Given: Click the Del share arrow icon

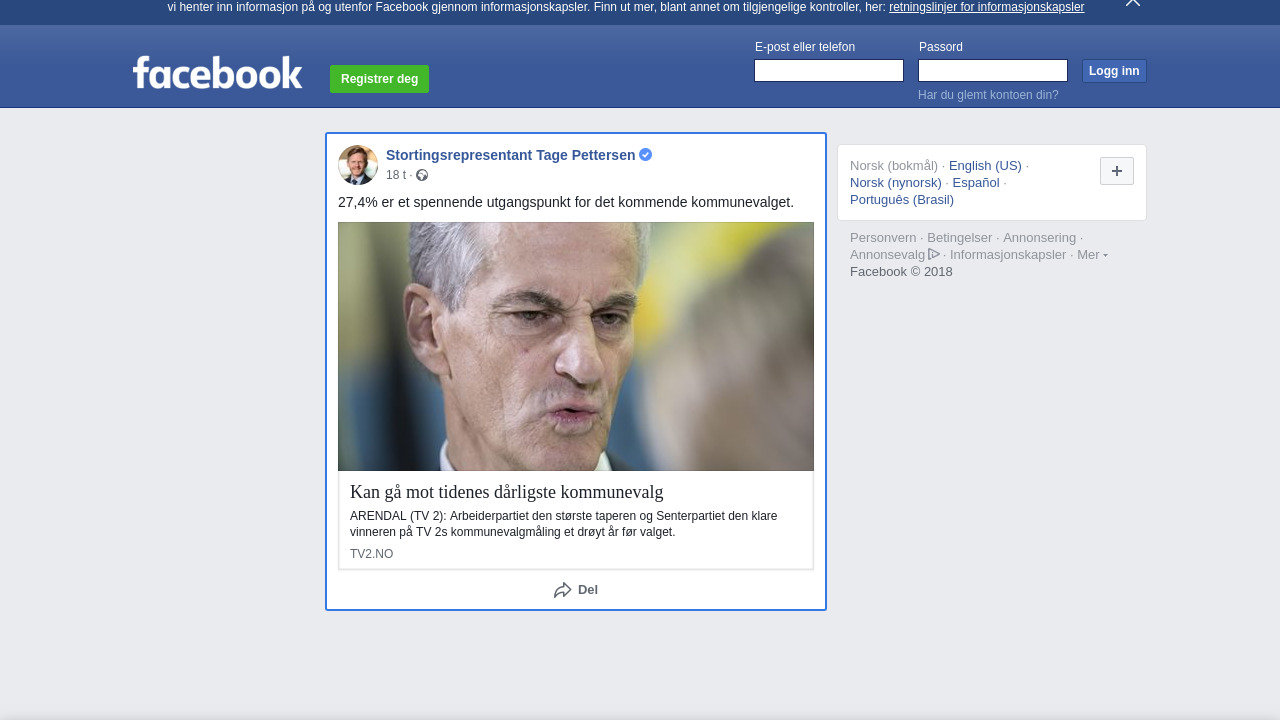Looking at the screenshot, I should coord(563,590).
